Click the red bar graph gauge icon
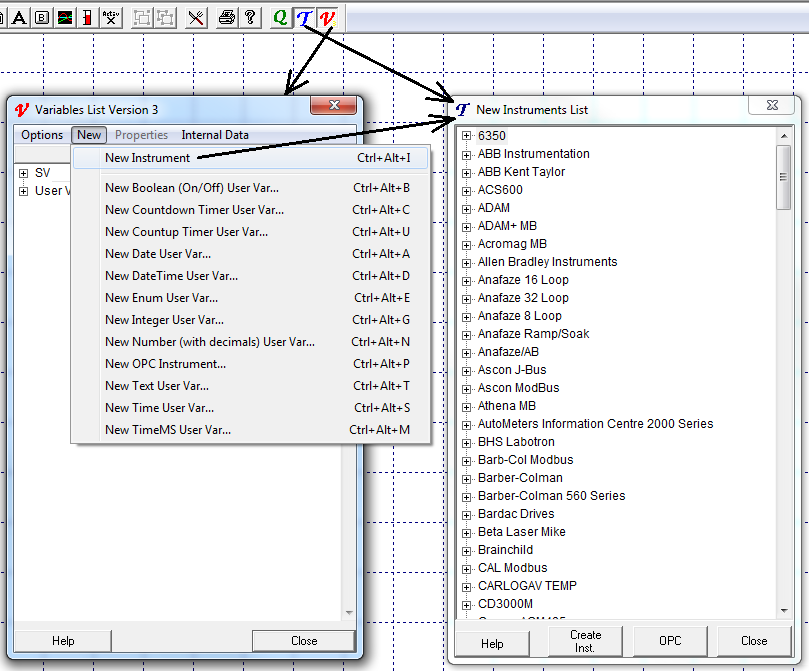 (x=87, y=17)
